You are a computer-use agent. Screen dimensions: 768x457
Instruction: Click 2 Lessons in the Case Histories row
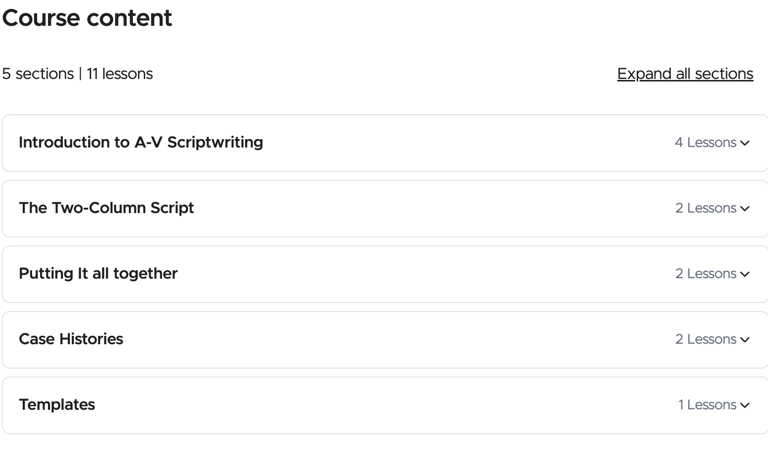pos(705,339)
